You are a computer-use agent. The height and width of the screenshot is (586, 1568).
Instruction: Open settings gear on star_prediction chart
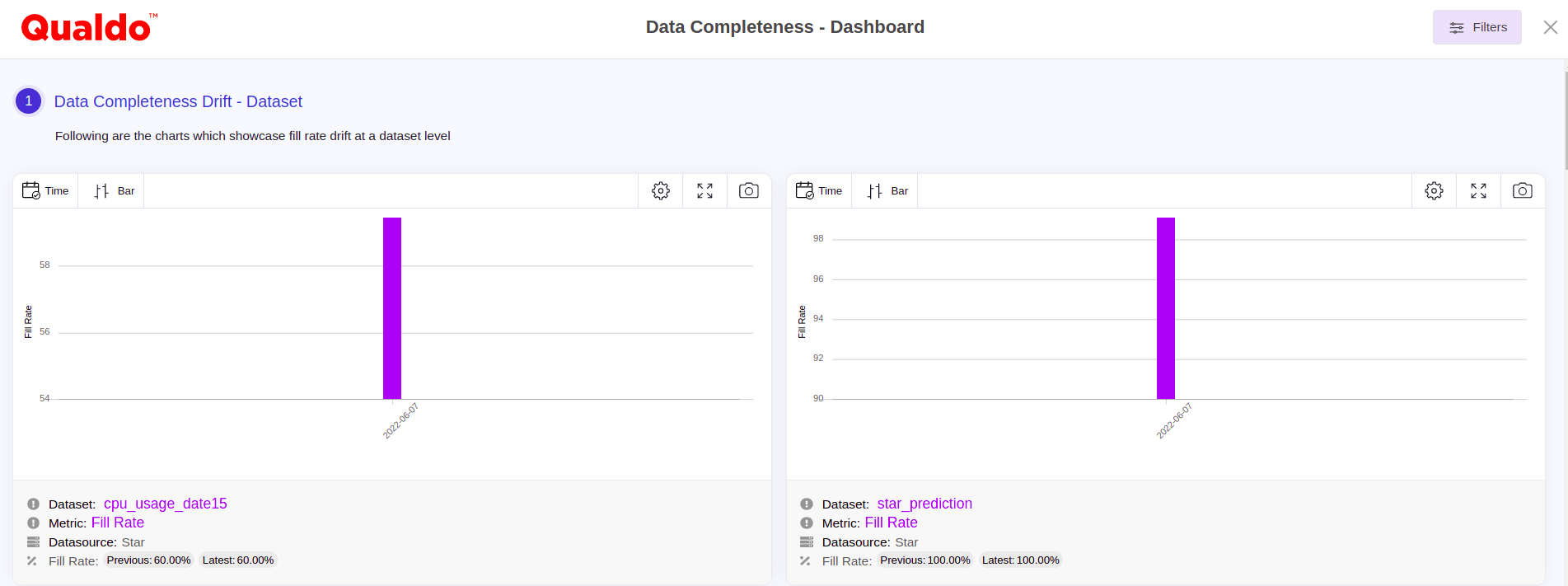pyautogui.click(x=1434, y=191)
